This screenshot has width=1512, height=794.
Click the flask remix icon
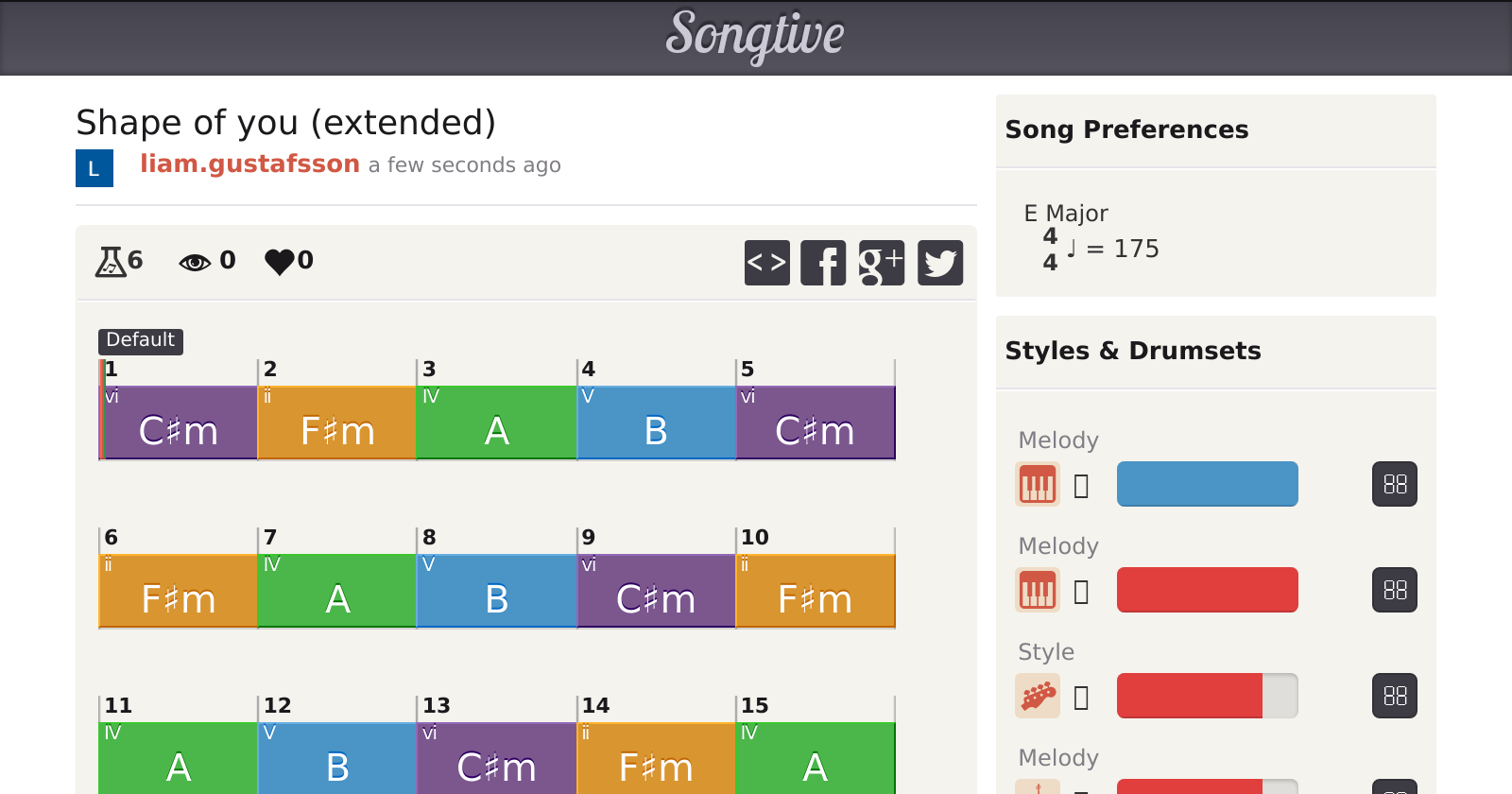tap(111, 261)
